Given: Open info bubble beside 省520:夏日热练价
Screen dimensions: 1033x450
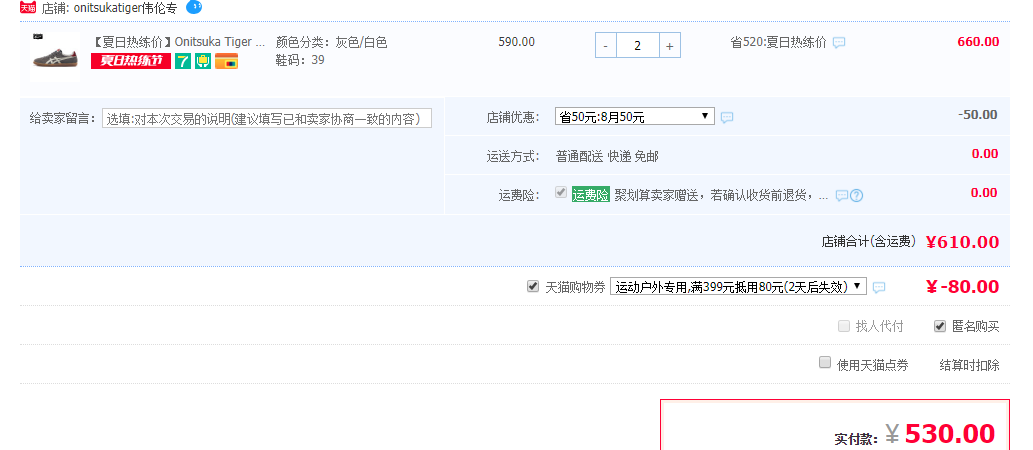Looking at the screenshot, I should [839, 43].
